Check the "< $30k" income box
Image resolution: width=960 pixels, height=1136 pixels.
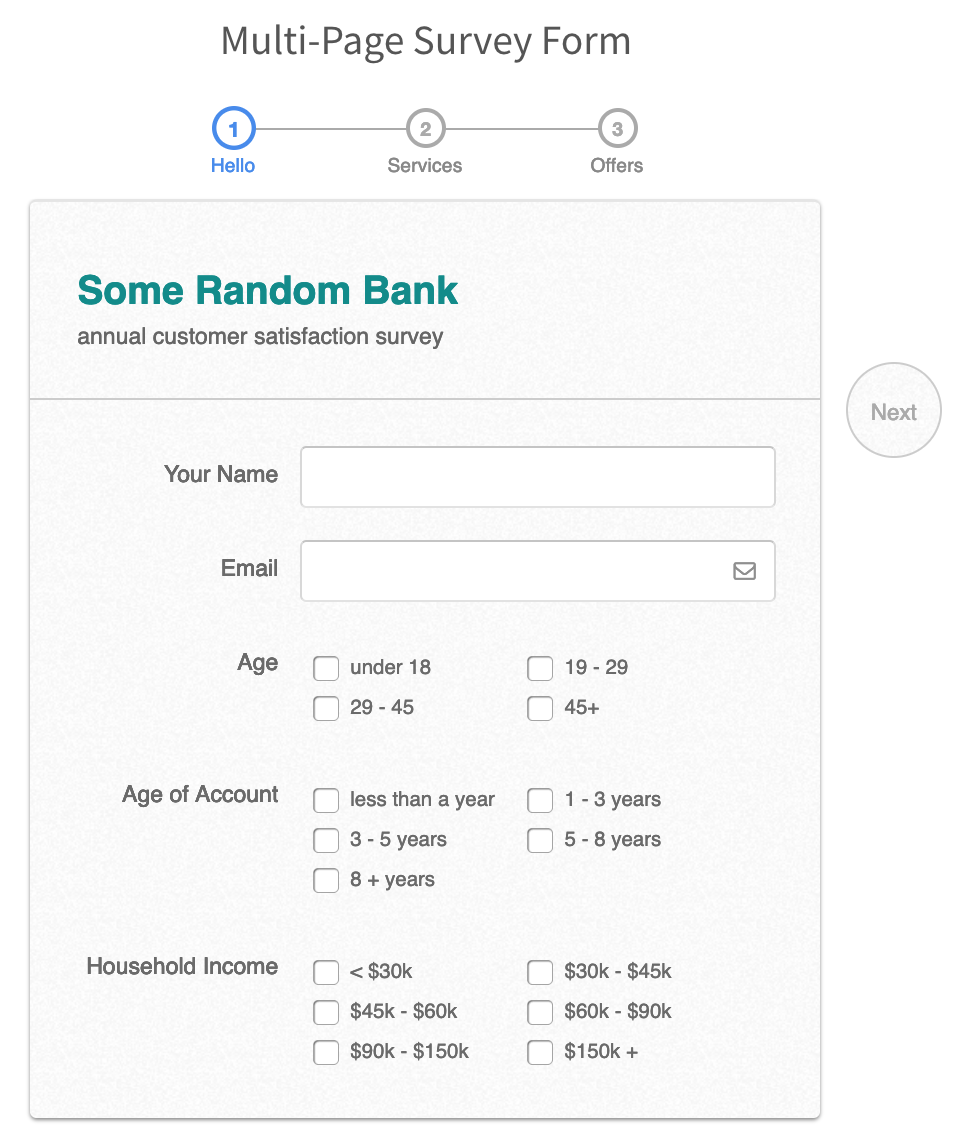[x=326, y=972]
